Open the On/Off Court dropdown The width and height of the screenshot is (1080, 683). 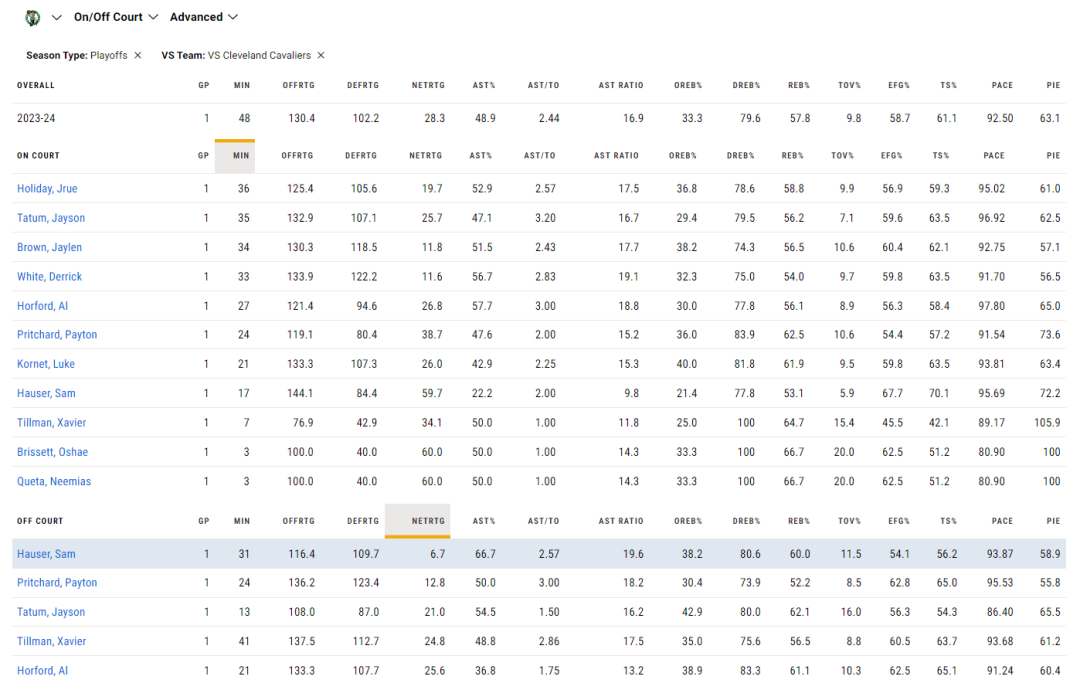(x=116, y=17)
